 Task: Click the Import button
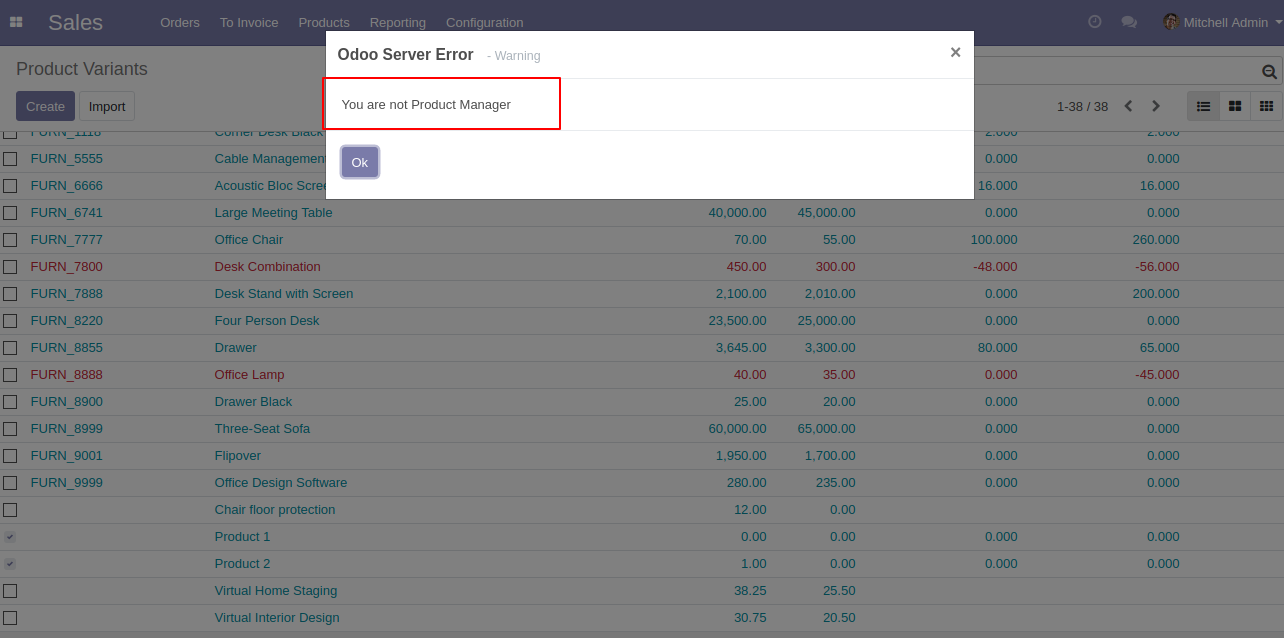click(x=107, y=106)
